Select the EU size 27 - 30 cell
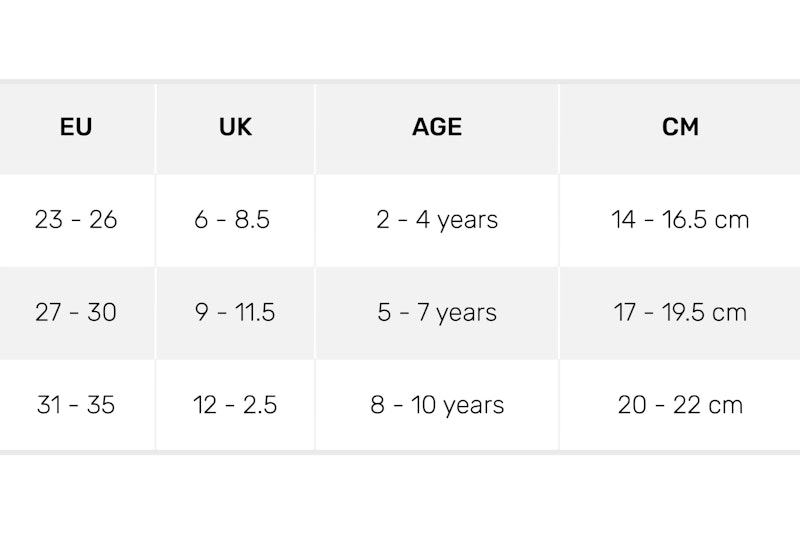Viewport: 800px width, 533px height. coord(76,313)
